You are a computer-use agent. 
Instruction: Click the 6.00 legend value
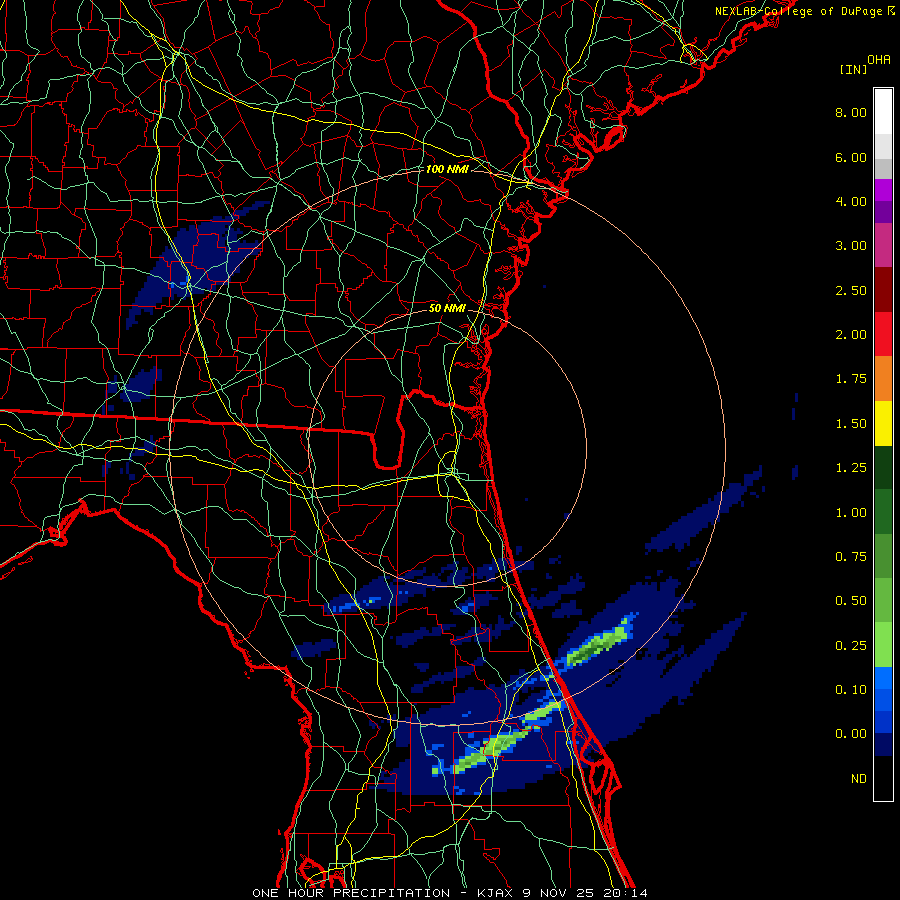tap(851, 157)
